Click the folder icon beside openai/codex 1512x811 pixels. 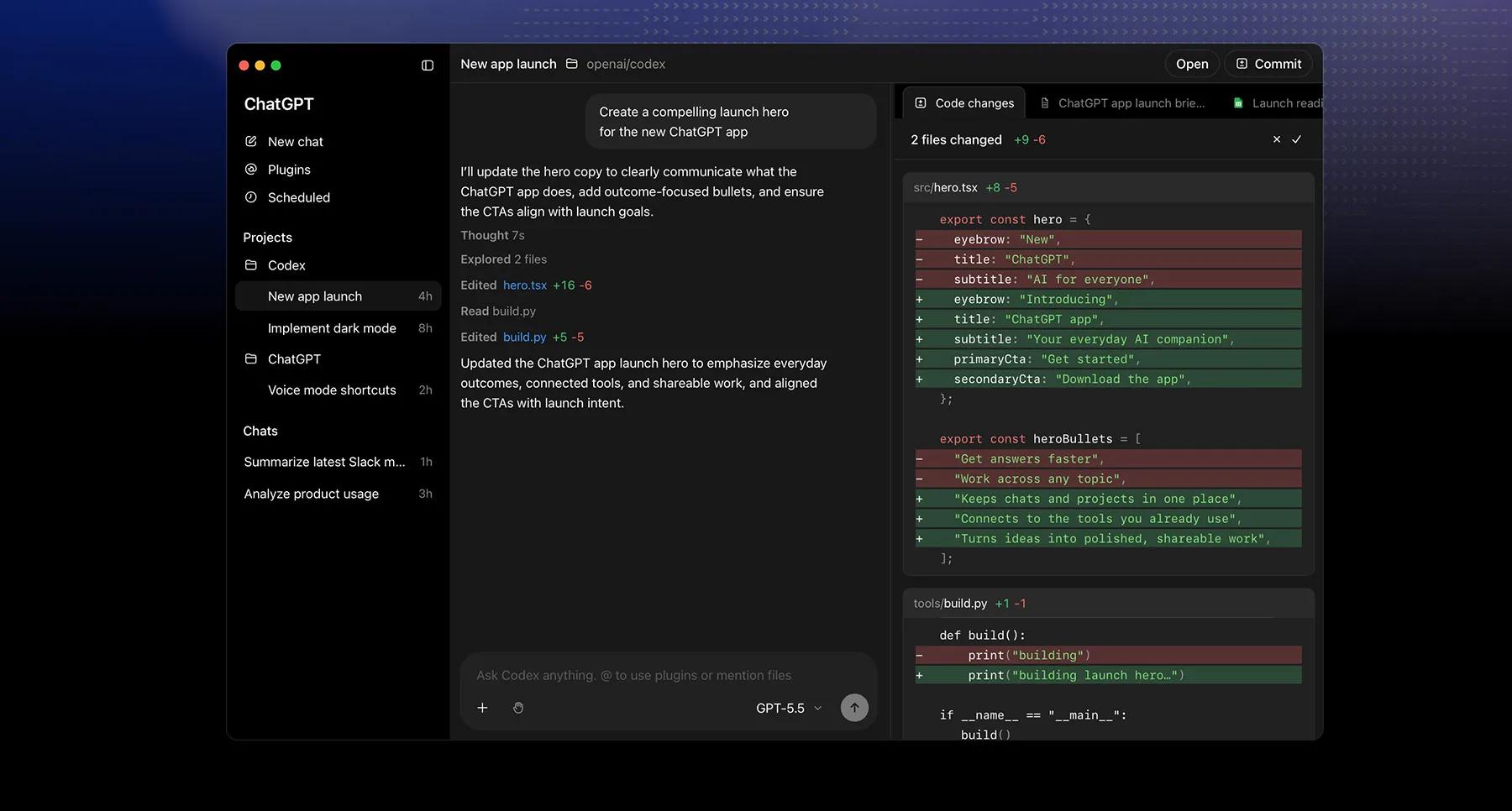coord(572,64)
